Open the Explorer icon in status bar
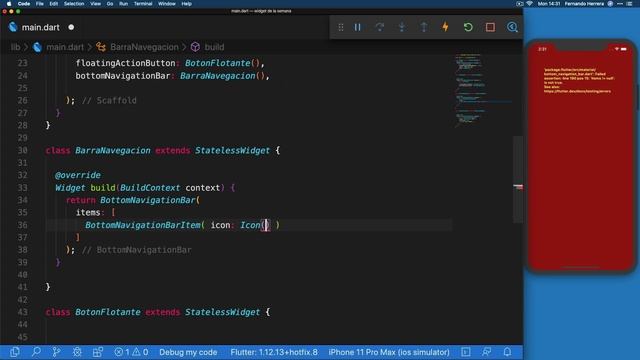640x360 pixels. [x=15, y=352]
